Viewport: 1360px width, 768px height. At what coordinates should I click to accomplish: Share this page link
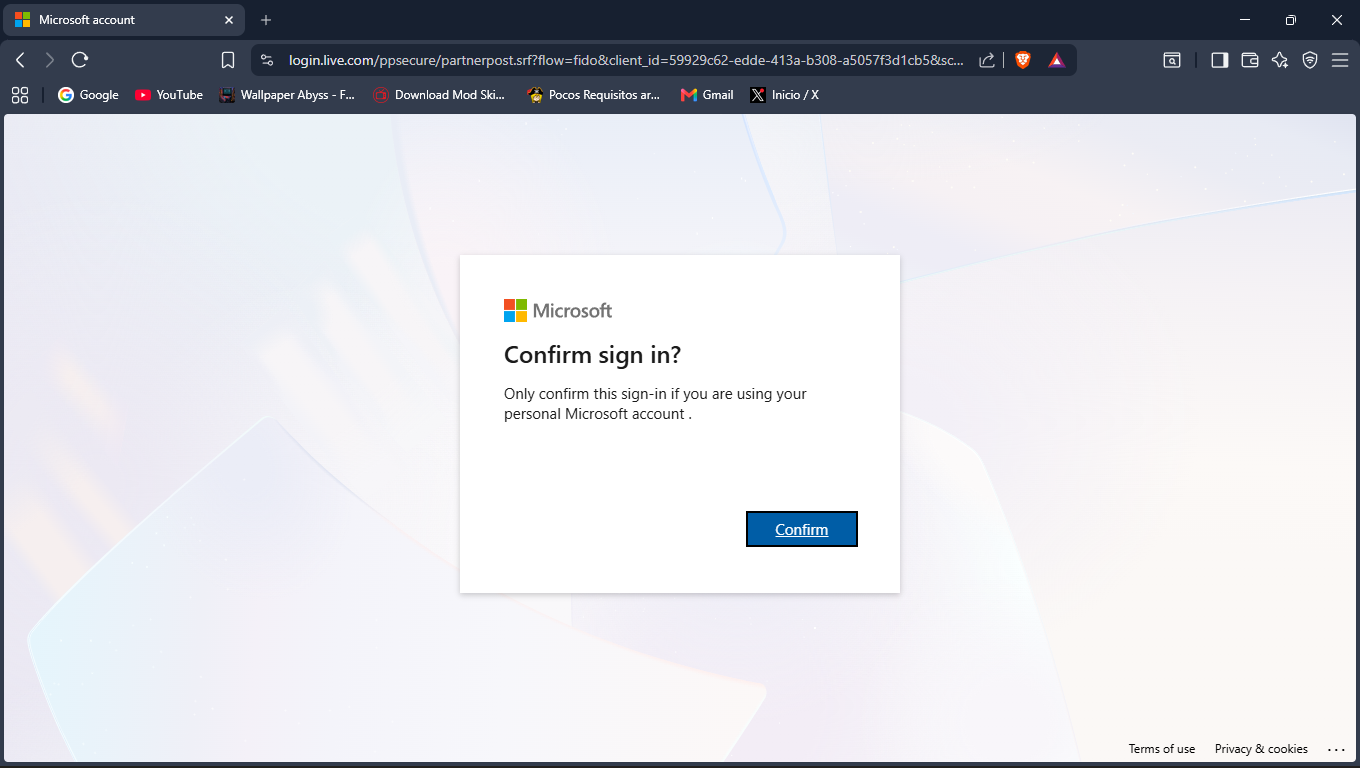(987, 60)
